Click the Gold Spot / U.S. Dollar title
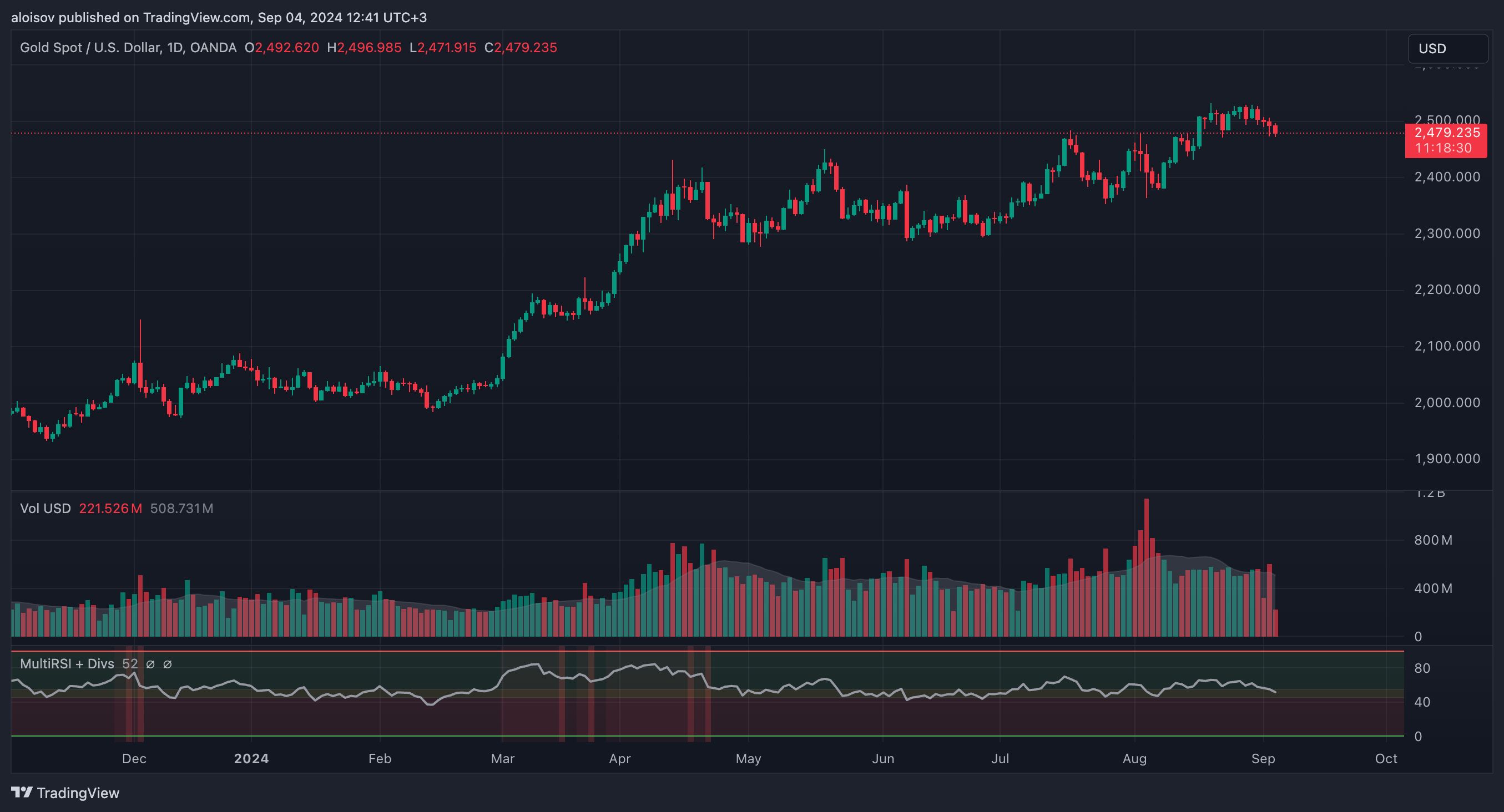This screenshot has height=812, width=1504. 90,48
